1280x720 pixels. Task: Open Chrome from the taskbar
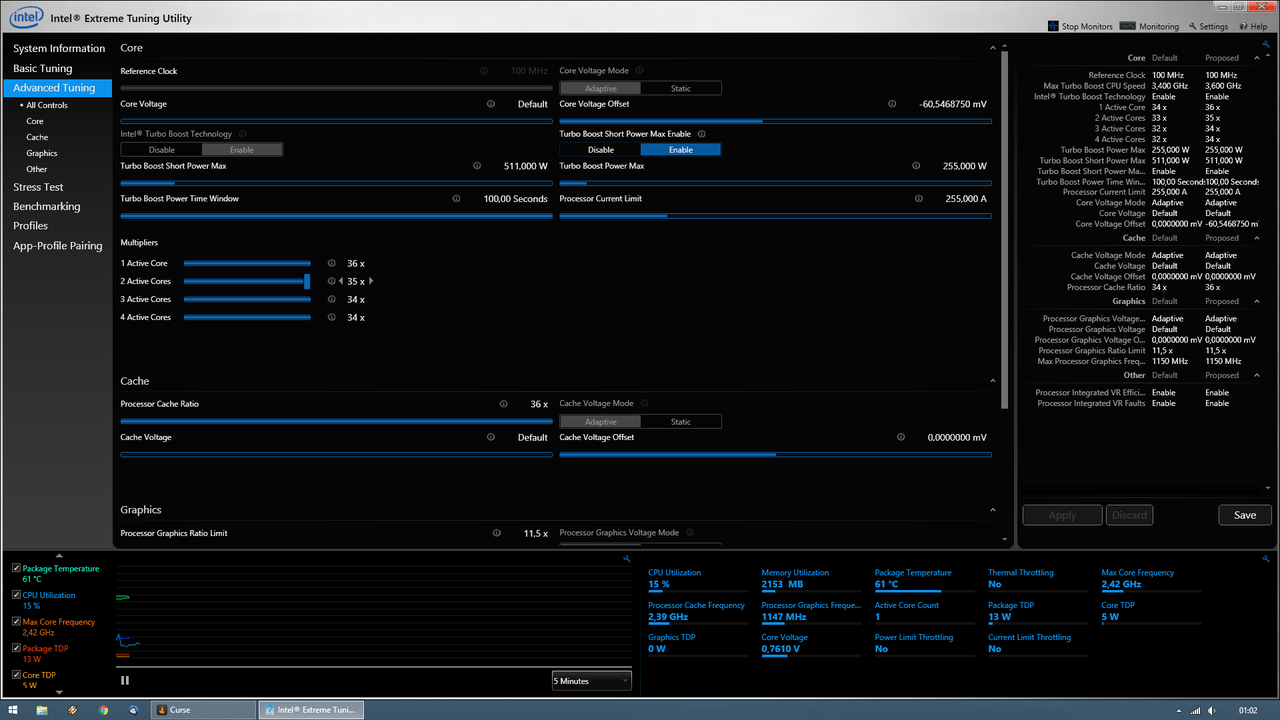tap(103, 710)
